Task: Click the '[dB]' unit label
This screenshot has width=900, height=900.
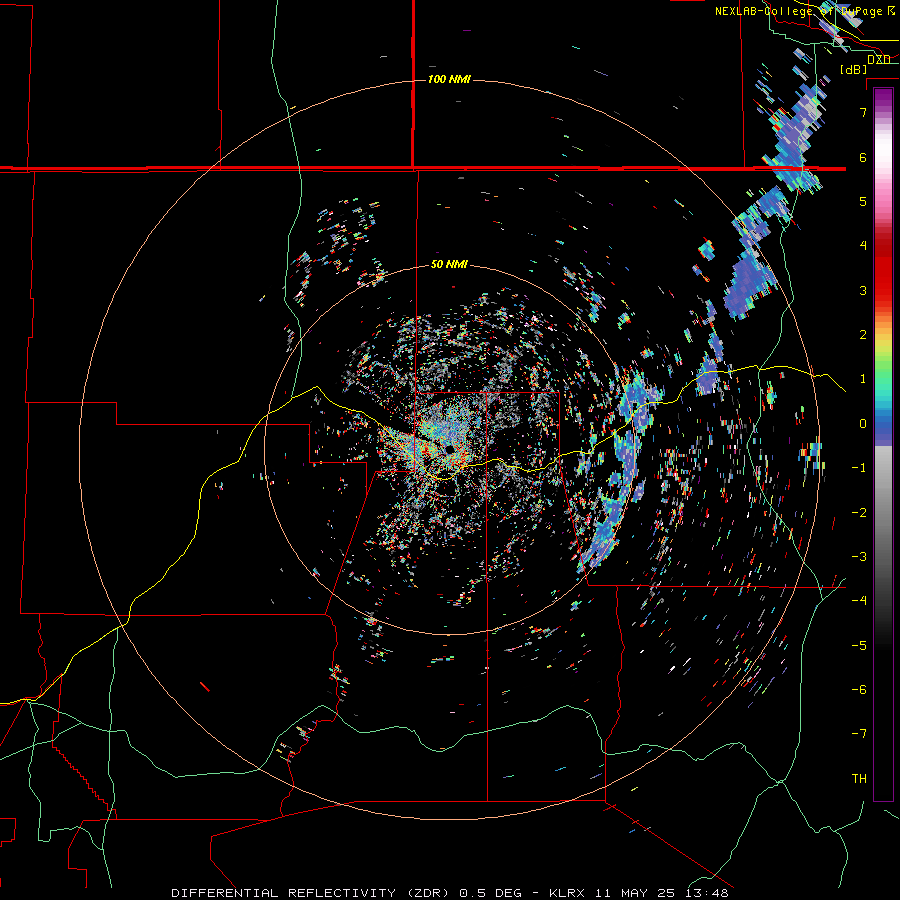Action: [854, 69]
